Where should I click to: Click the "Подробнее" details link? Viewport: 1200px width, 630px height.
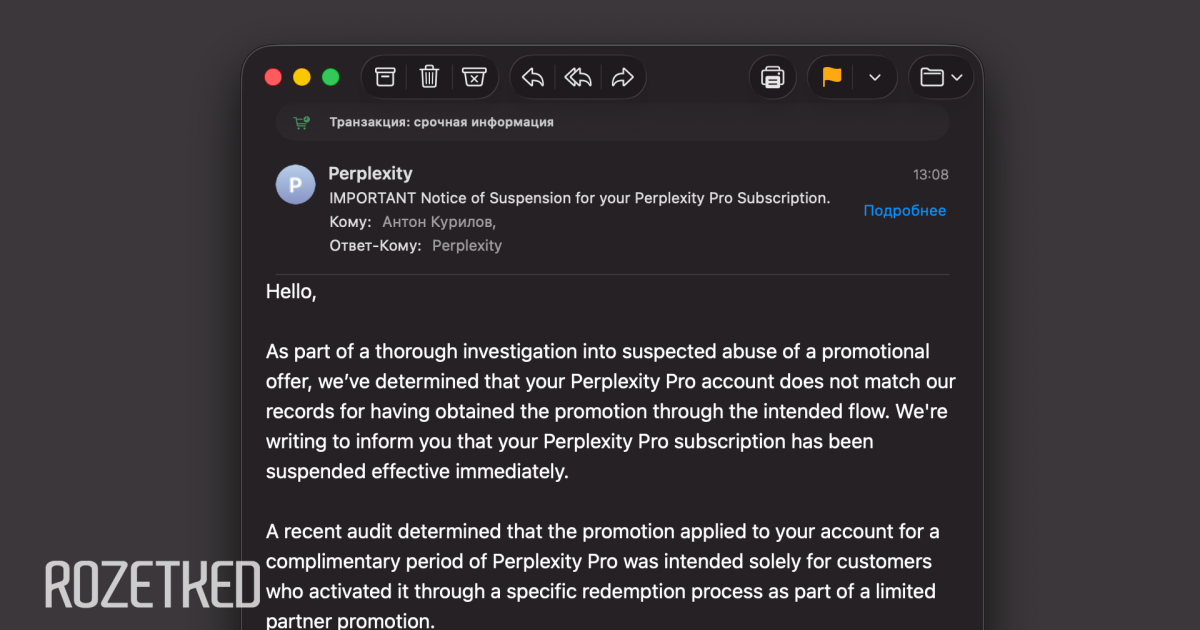[x=904, y=210]
